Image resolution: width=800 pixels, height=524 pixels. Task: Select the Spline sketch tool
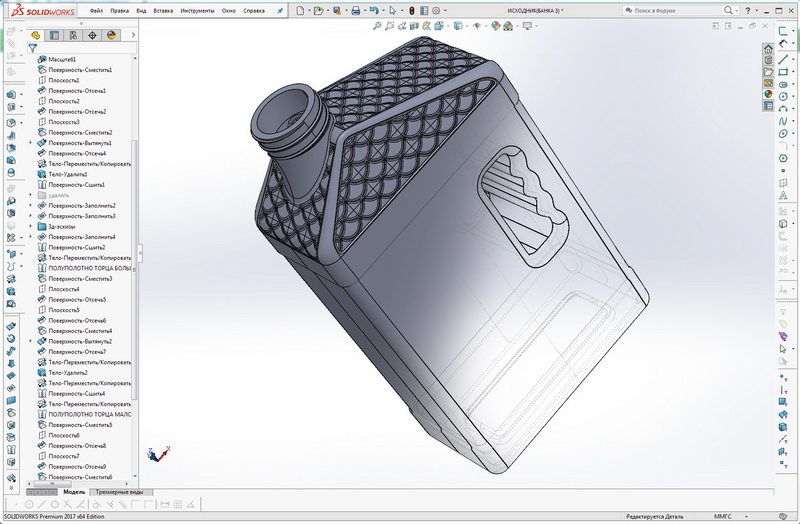click(783, 121)
